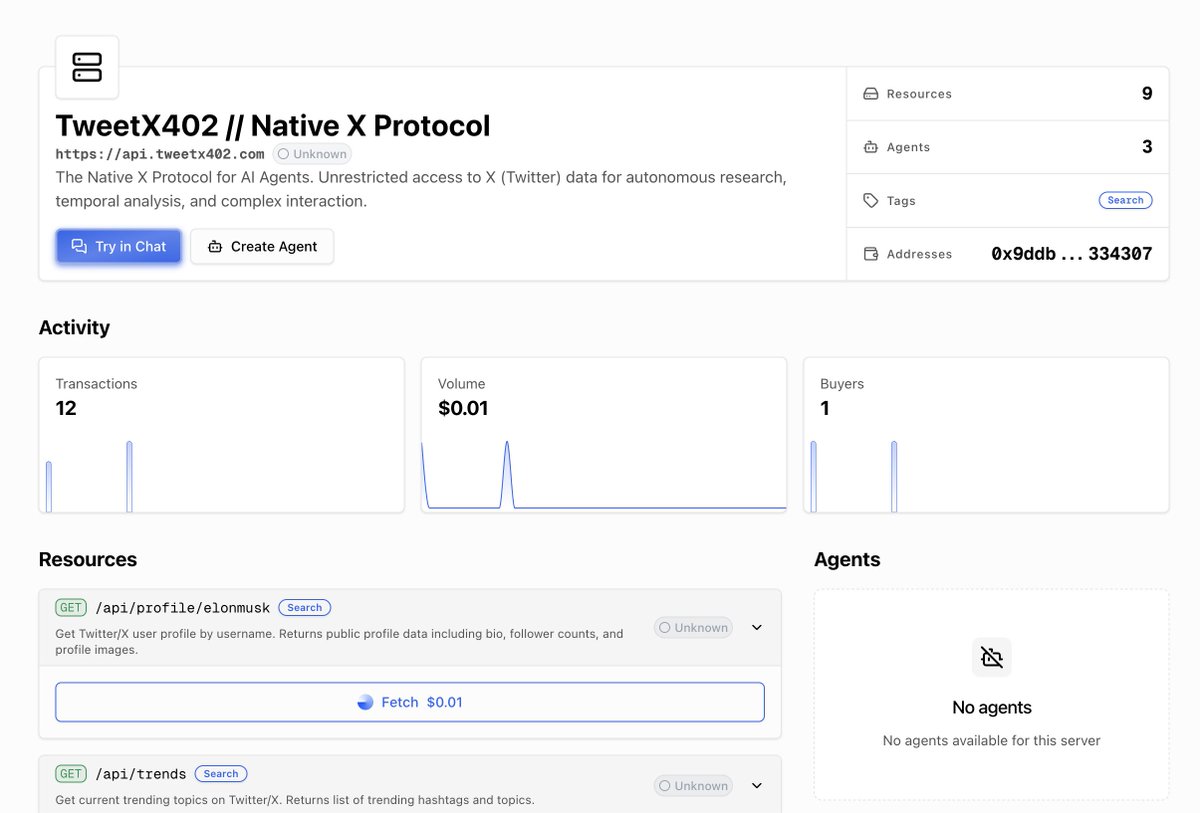
Task: Click the TweetX402 // Native X Protocol heading
Action: [x=273, y=125]
